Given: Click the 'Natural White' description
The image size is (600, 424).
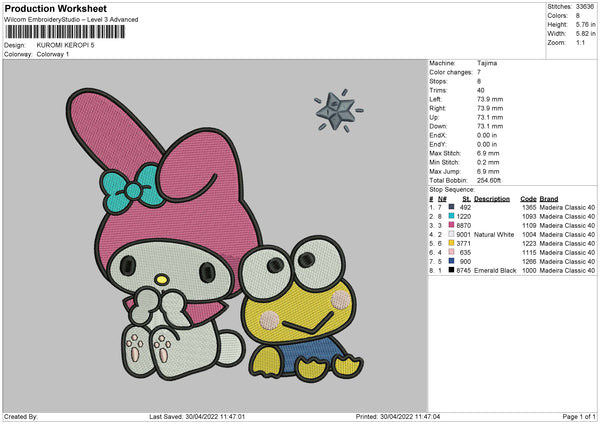Looking at the screenshot, I should tap(494, 235).
